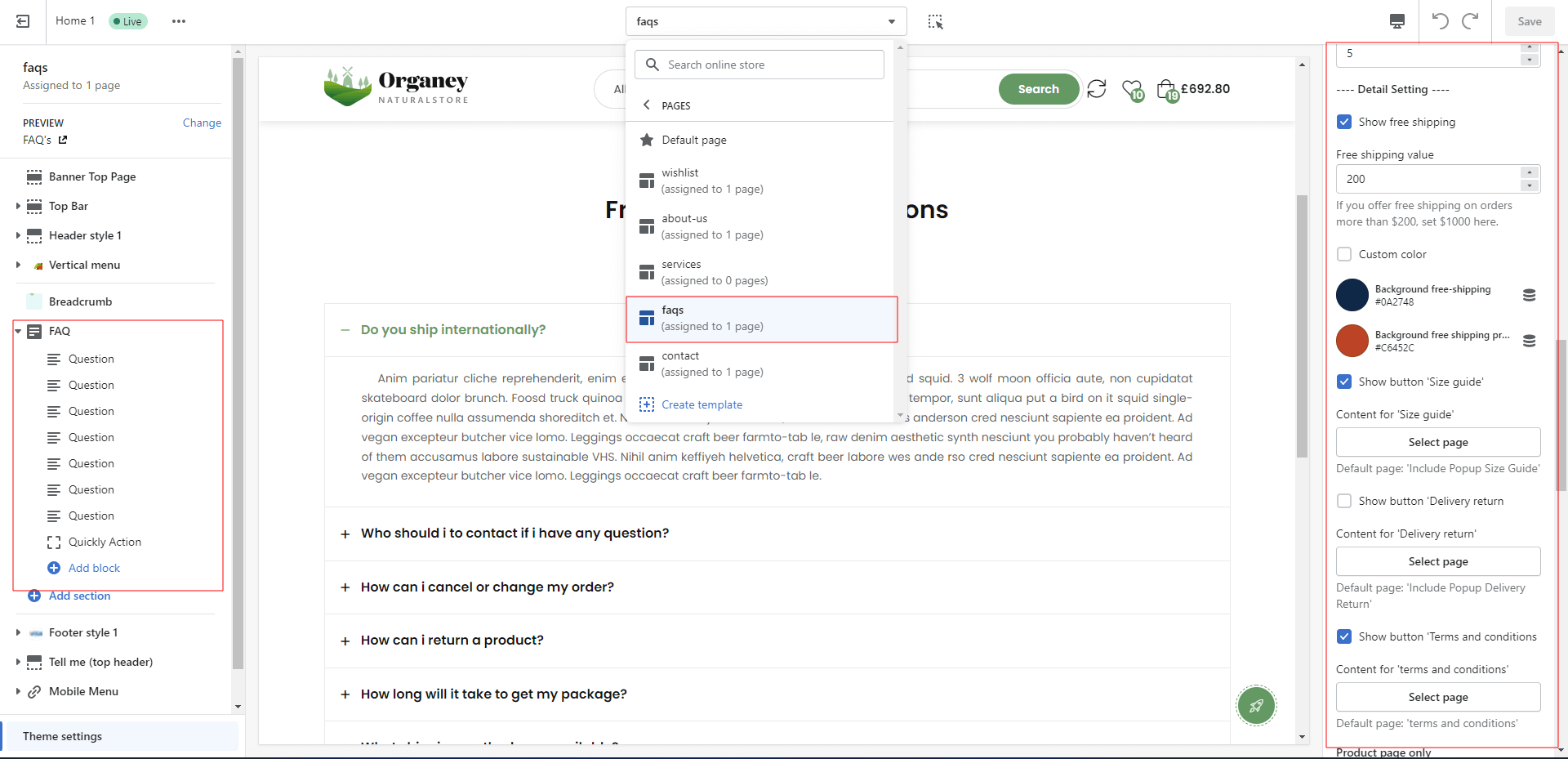1568x759 pixels.
Task: Click Select page for Size guide content
Action: click(1437, 442)
